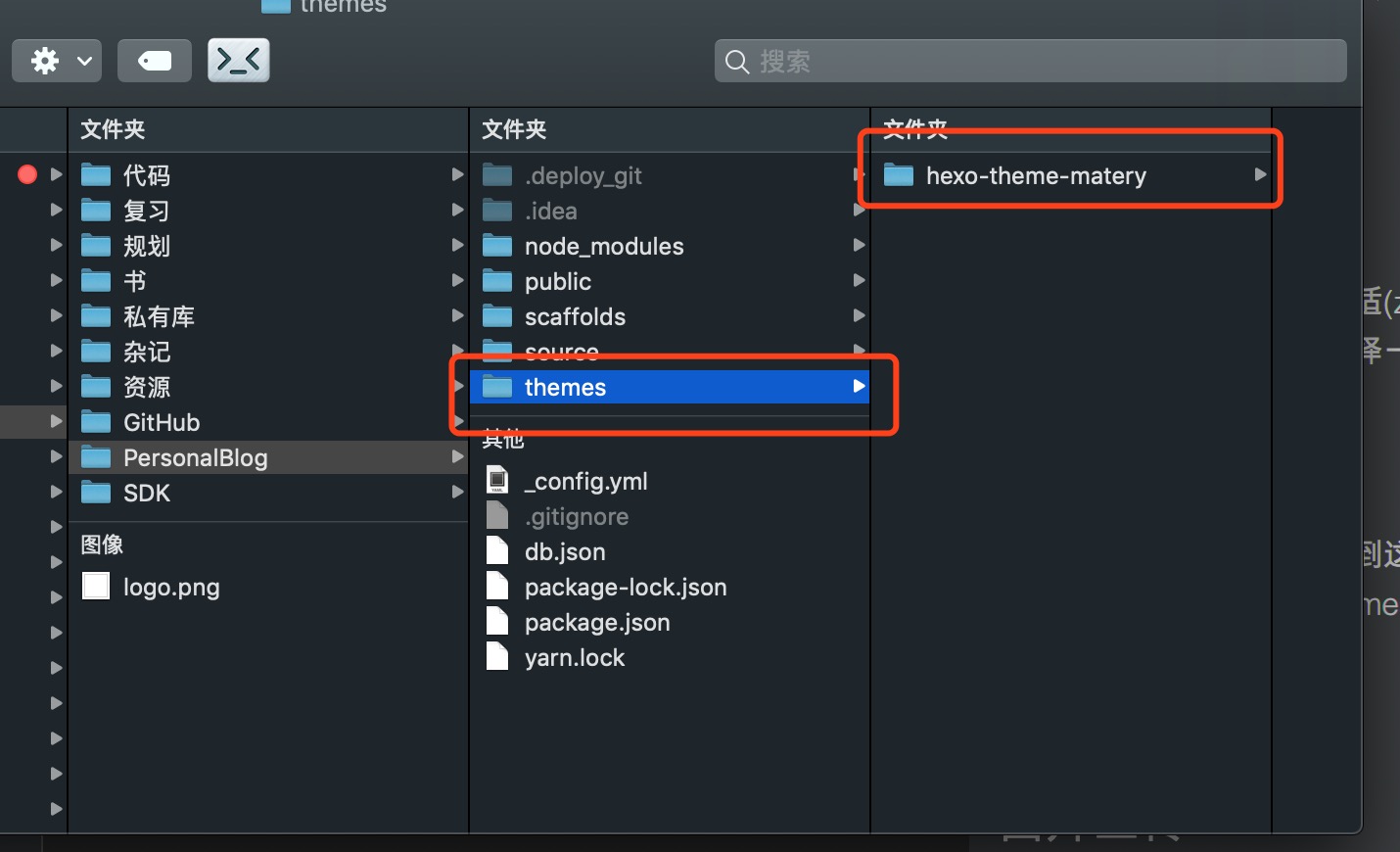Expand the 复习 folder arrow

(457, 210)
